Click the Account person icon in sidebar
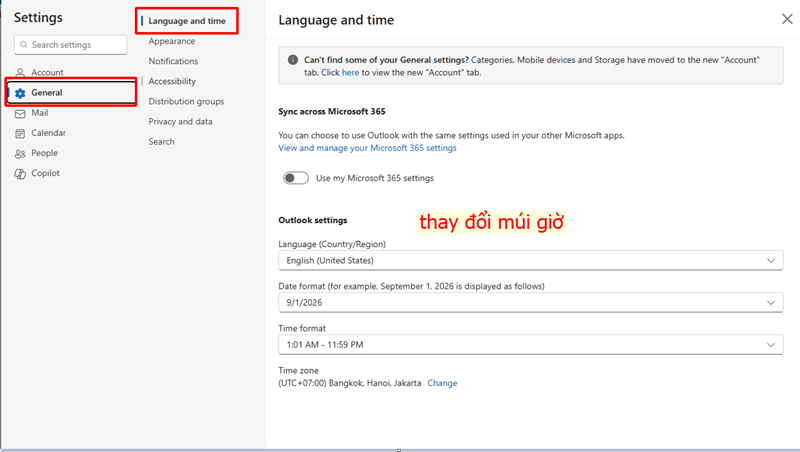Viewport: 800px width, 452px height. 20,73
